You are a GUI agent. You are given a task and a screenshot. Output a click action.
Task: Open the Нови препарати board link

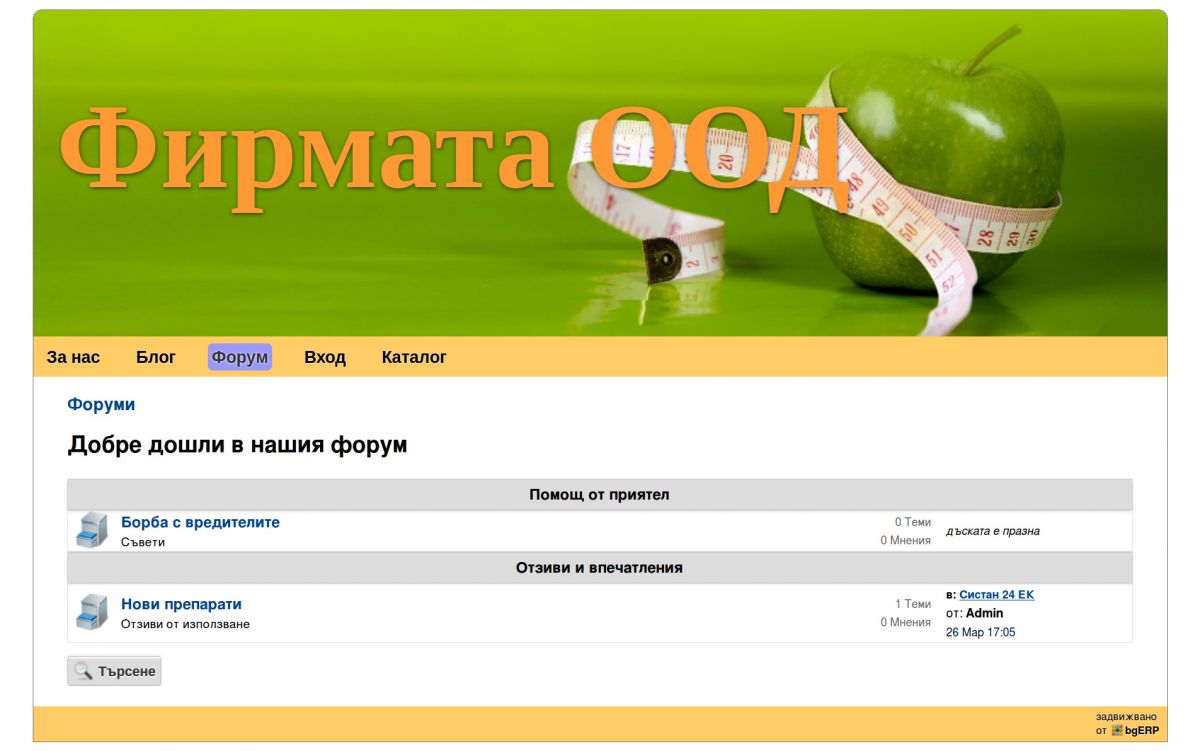tap(181, 604)
